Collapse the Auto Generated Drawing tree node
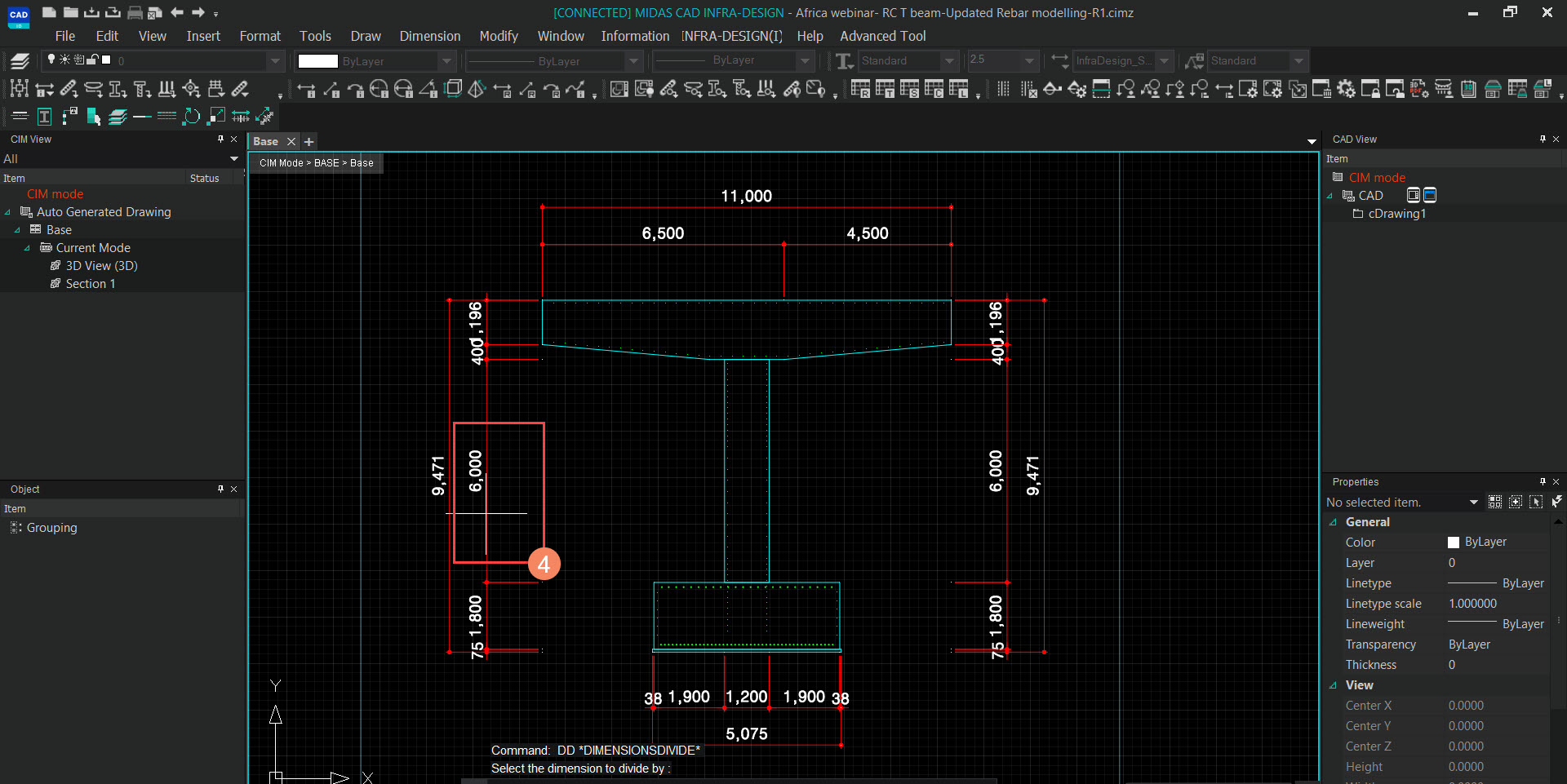 pos(8,212)
